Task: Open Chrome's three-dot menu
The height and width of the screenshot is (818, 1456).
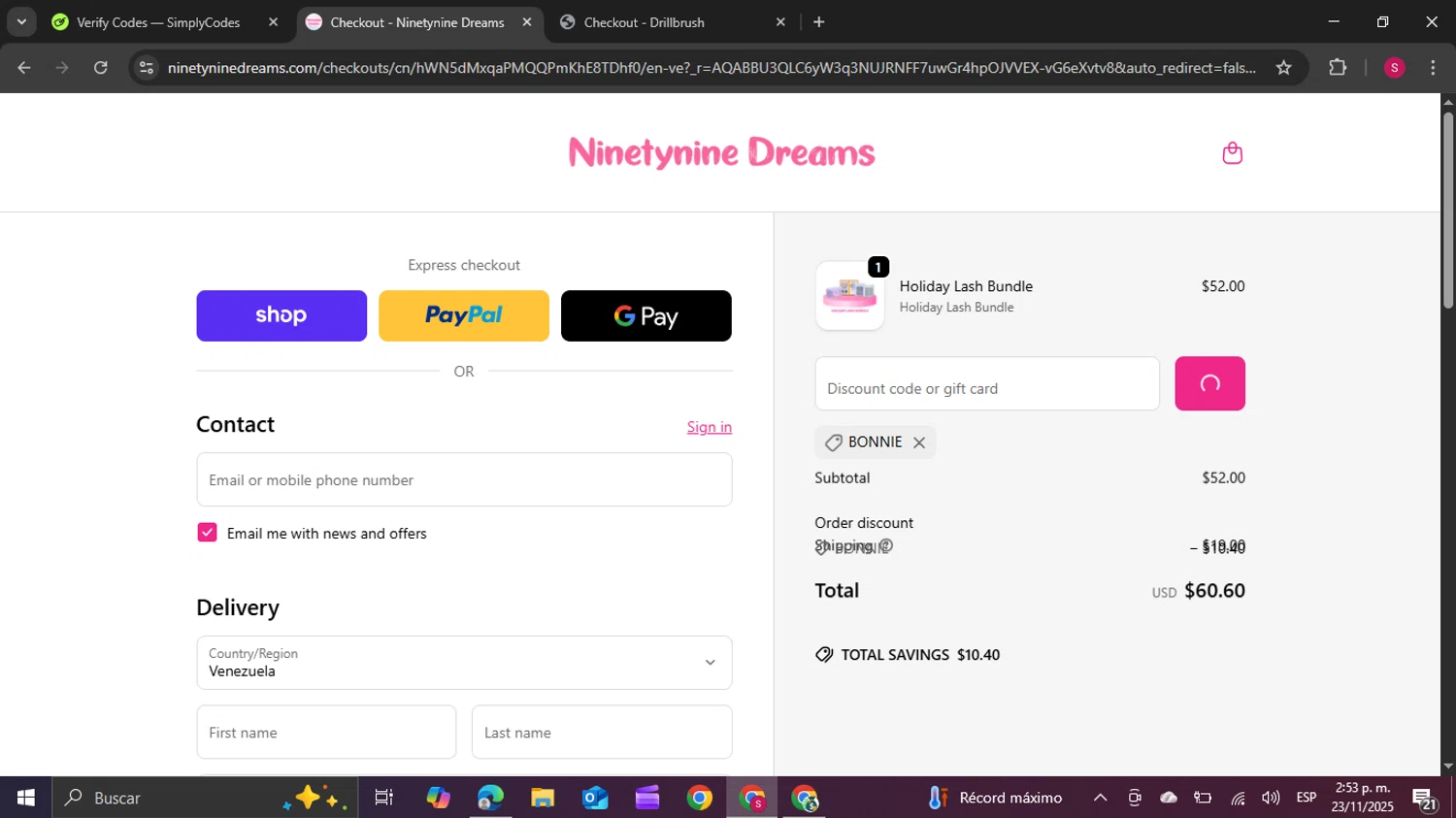Action: click(1433, 68)
